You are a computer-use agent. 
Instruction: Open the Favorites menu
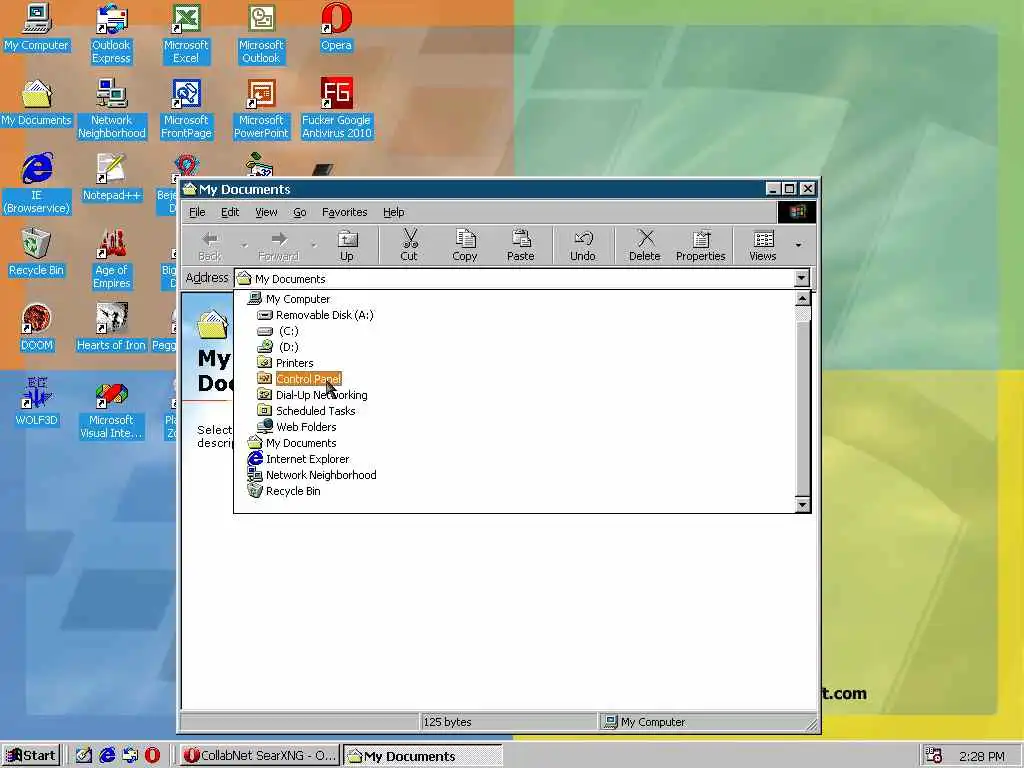(344, 212)
